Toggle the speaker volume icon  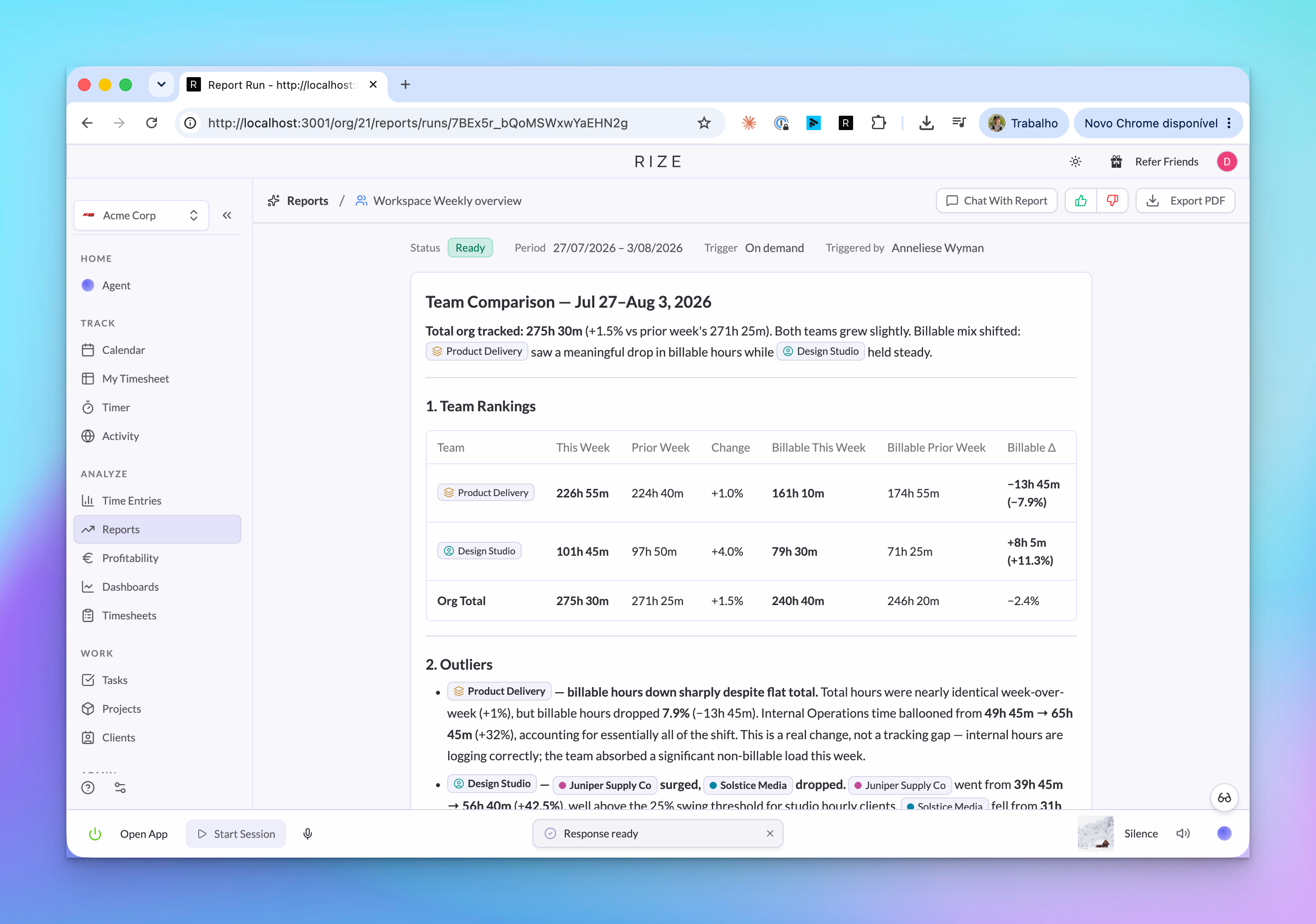(1183, 833)
